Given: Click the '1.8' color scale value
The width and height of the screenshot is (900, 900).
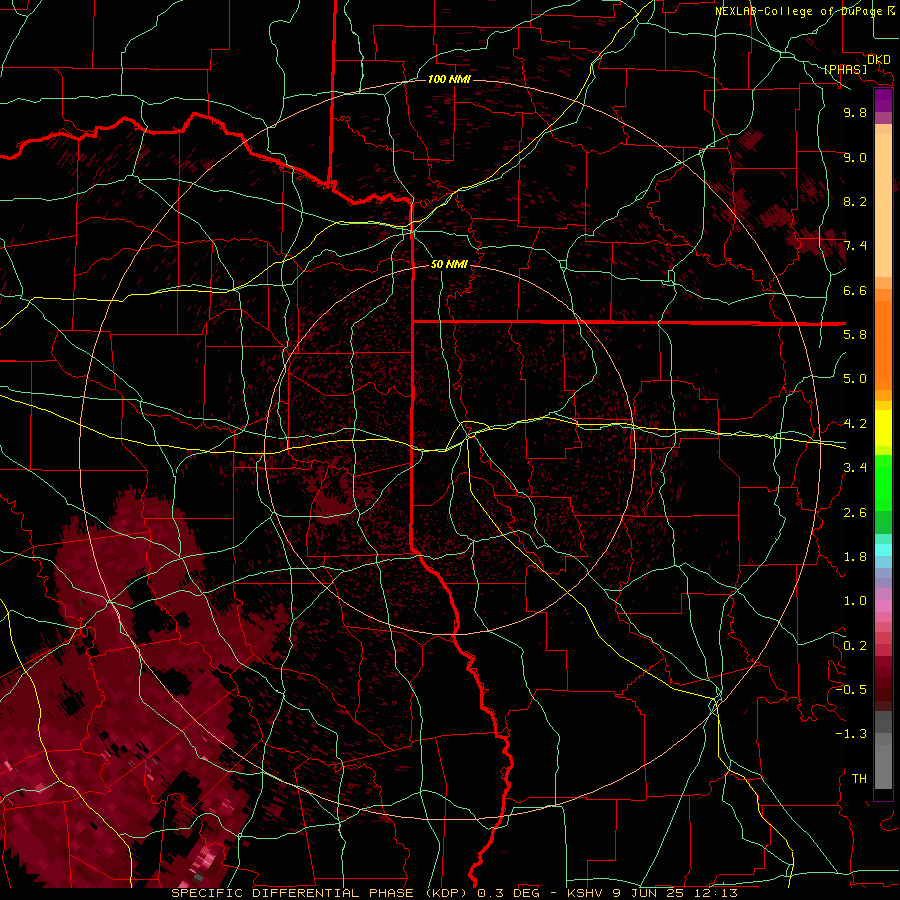Looking at the screenshot, I should 855,557.
